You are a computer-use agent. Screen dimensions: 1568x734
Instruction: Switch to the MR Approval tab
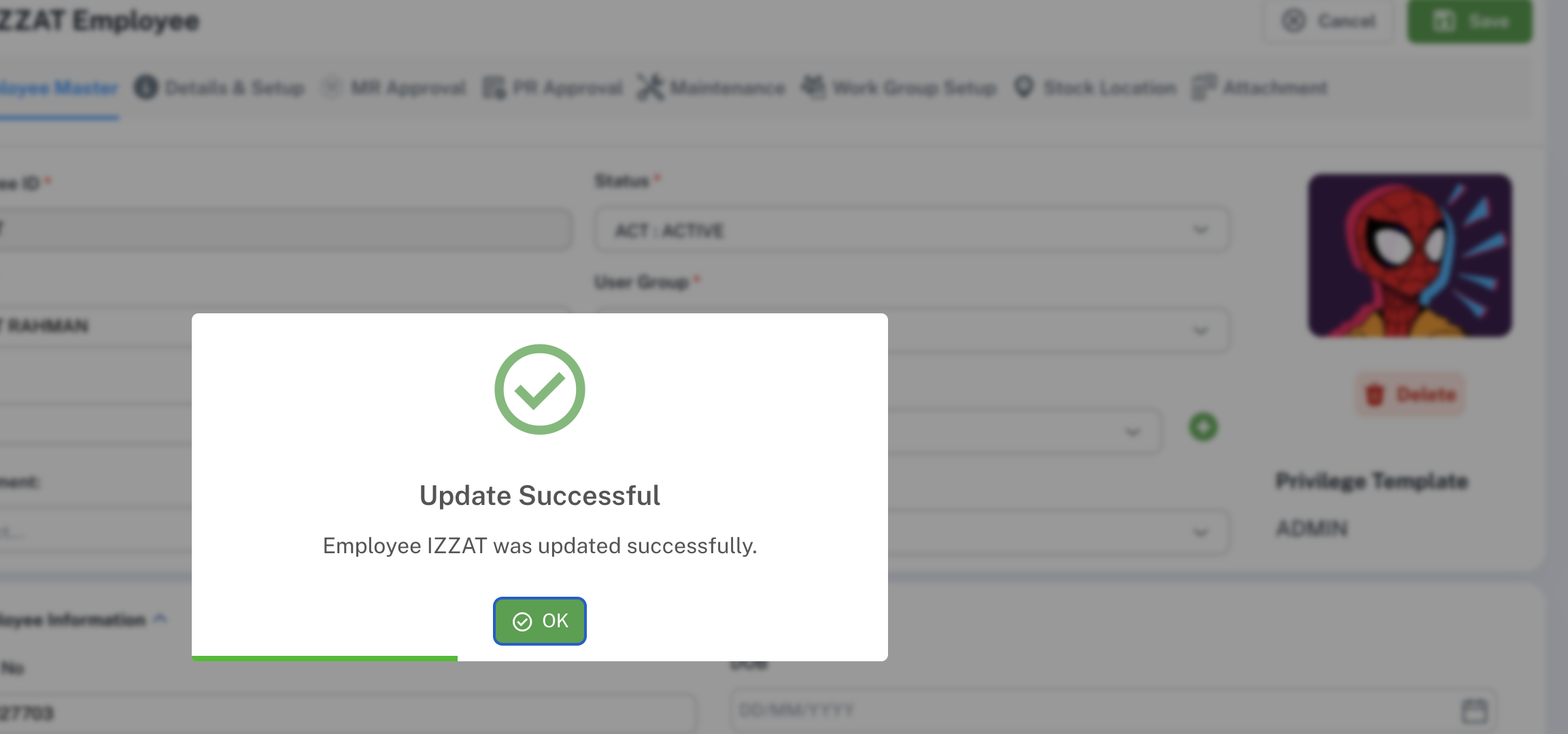(395, 88)
